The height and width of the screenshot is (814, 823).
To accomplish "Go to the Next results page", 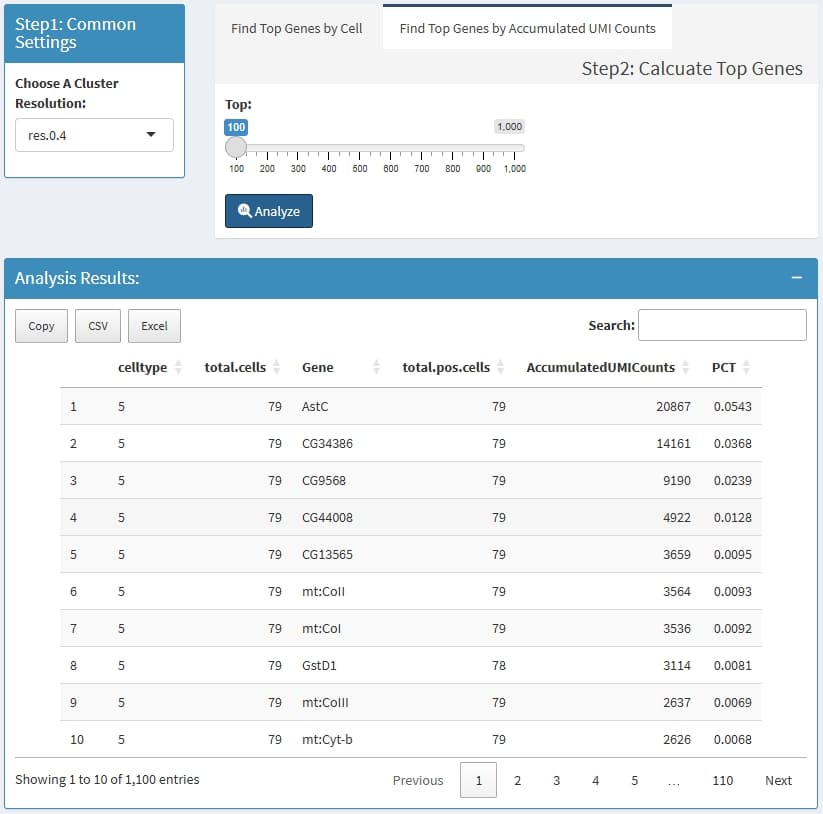I will point(778,780).
